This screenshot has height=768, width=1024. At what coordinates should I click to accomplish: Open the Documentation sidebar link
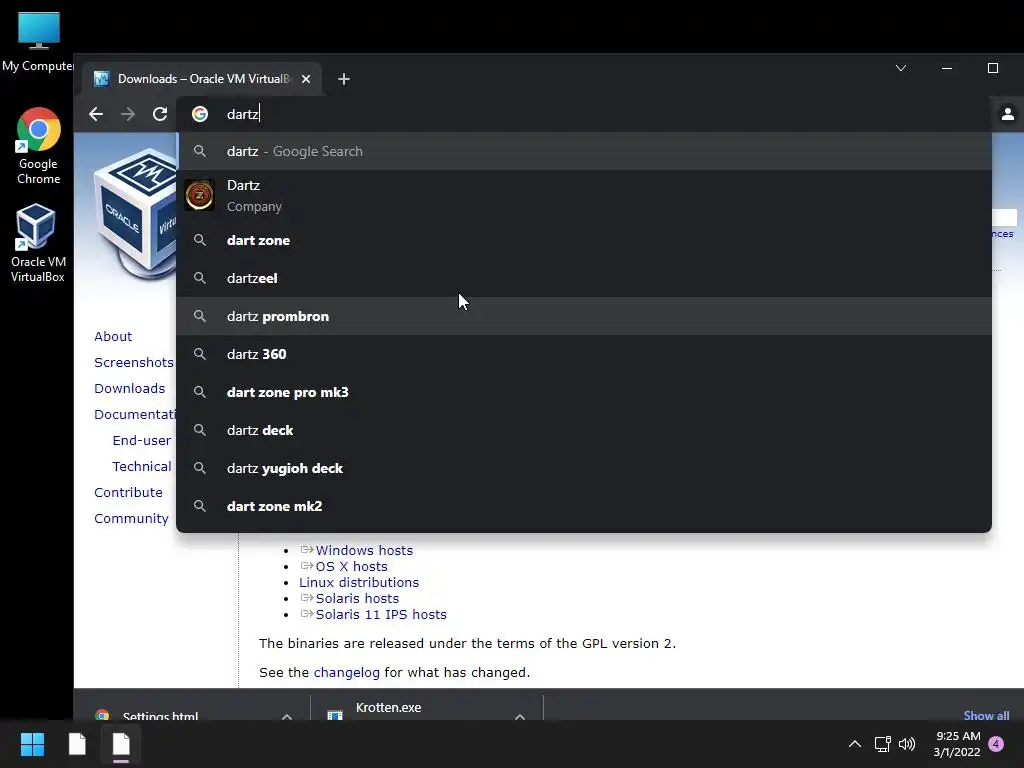coord(135,415)
